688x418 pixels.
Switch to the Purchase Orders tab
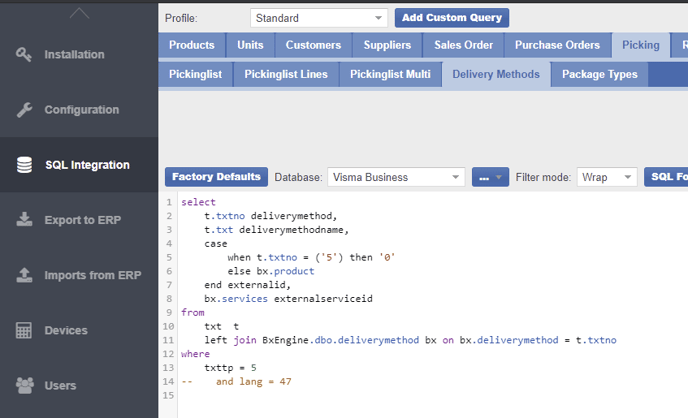coord(557,45)
